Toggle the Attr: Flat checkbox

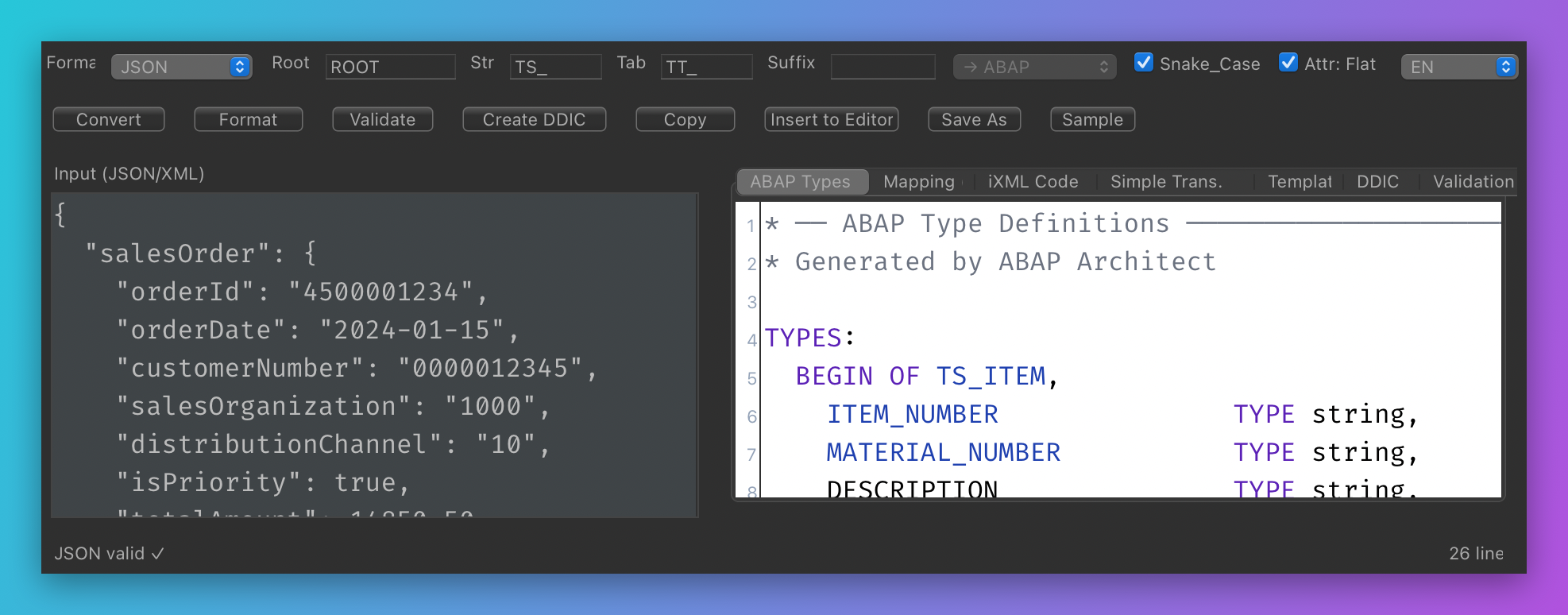coord(1288,63)
